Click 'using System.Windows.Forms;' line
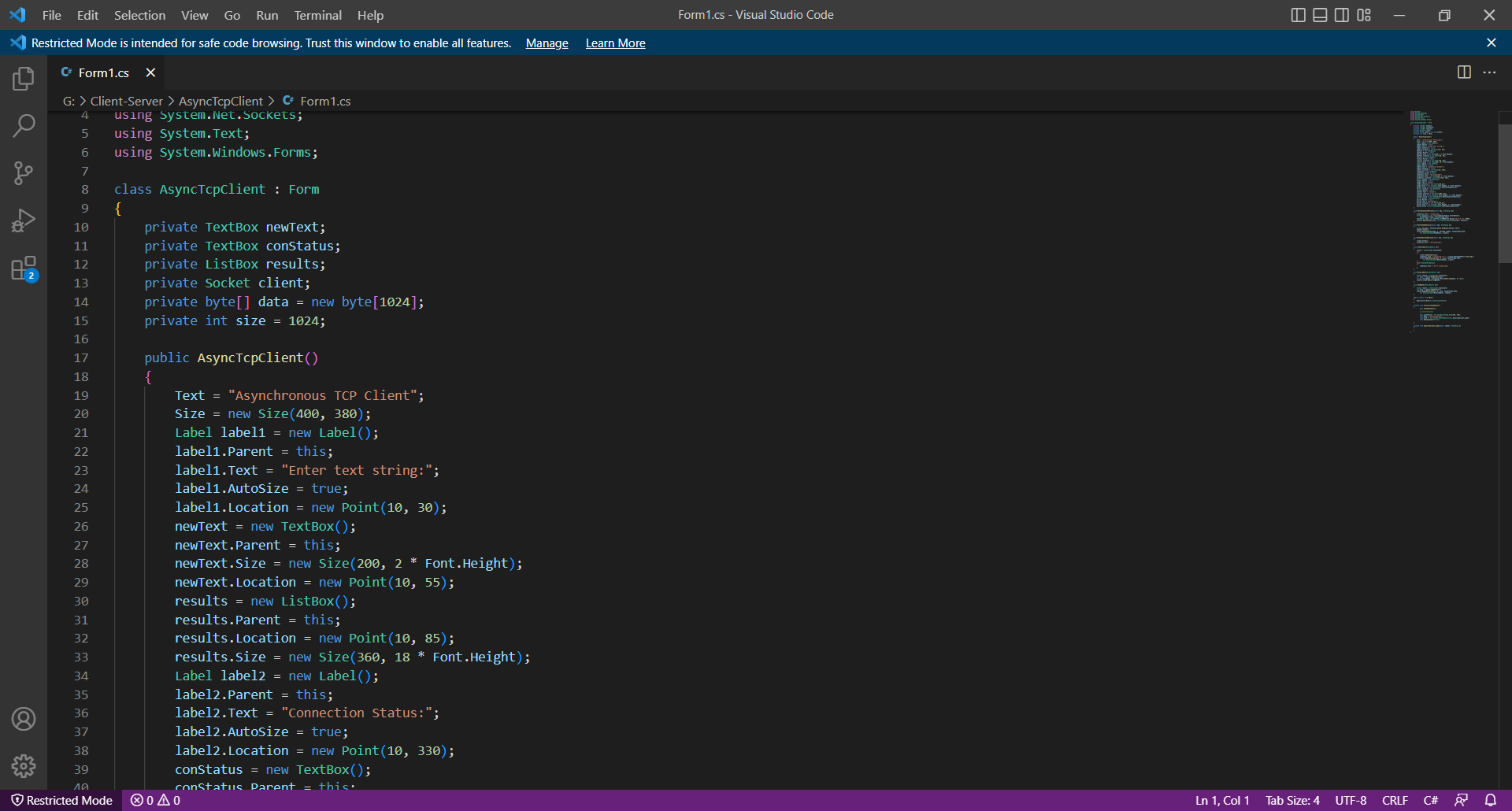The image size is (1512, 811). pyautogui.click(x=216, y=153)
